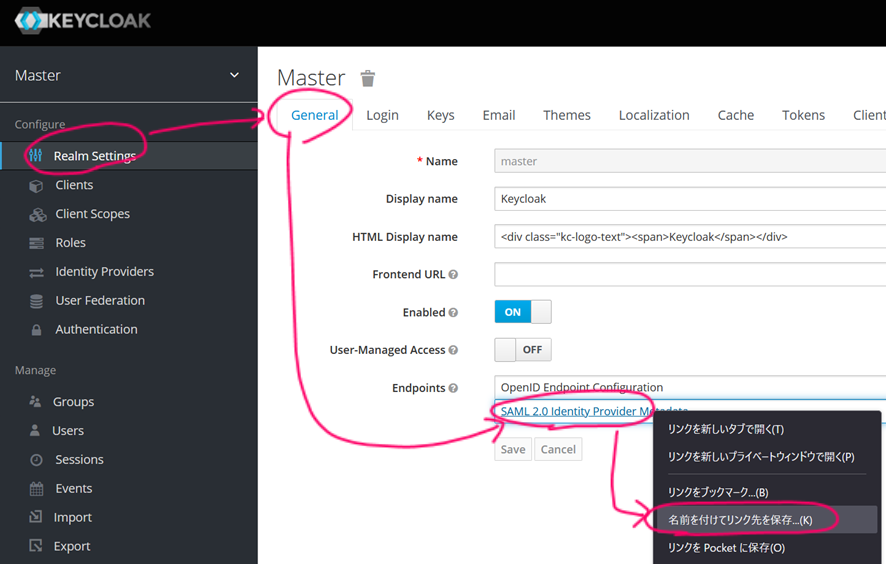Viewport: 886px width, 564px height.
Task: Click the Realm Settings sliders icon
Action: [x=36, y=155]
